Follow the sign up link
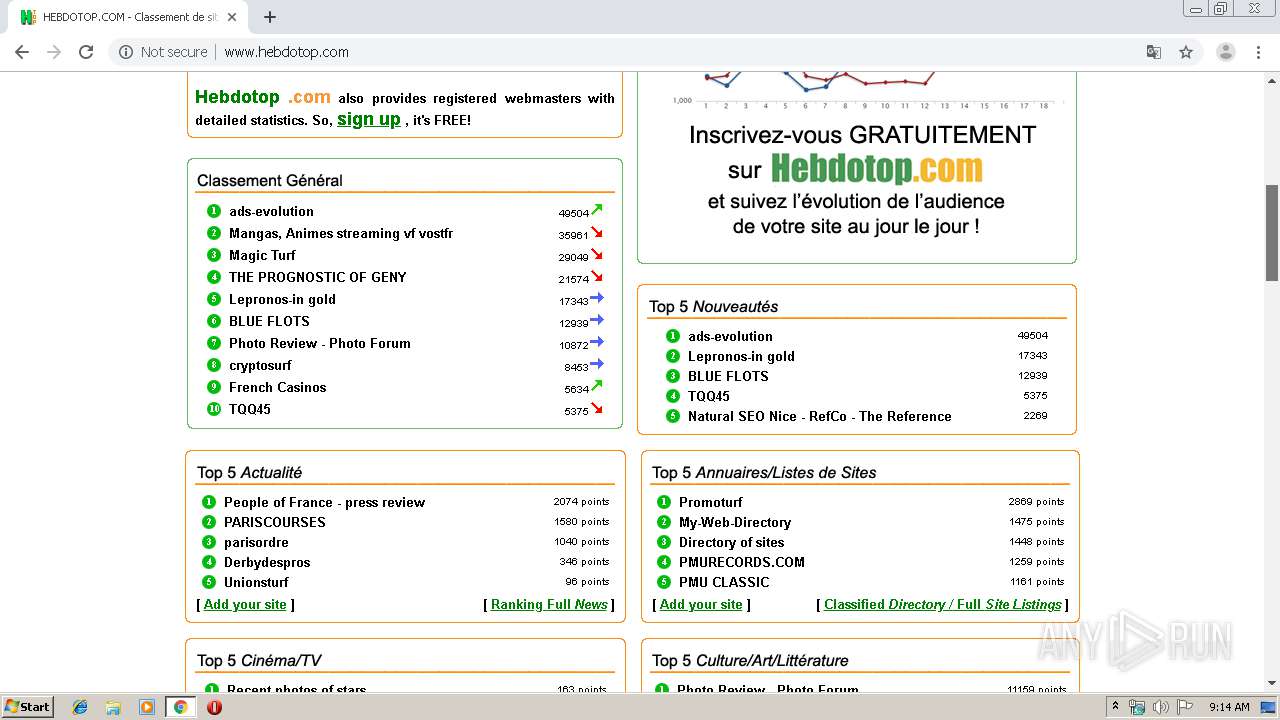Image resolution: width=1280 pixels, height=720 pixels. click(x=368, y=119)
